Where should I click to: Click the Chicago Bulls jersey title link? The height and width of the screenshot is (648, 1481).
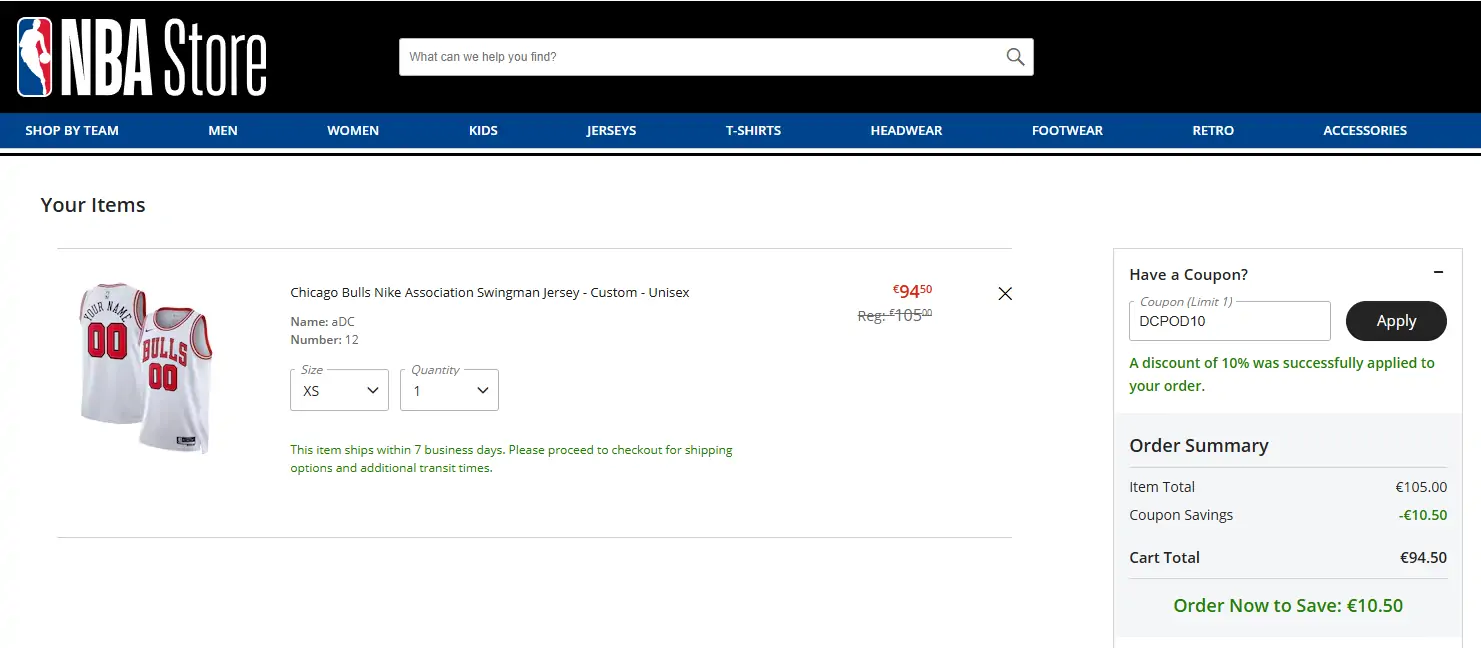489,293
